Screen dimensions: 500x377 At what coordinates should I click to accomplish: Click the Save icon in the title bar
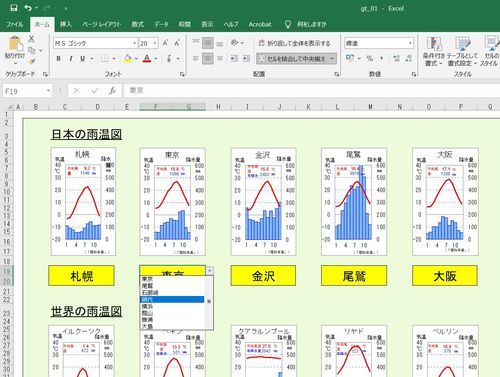coord(14,8)
